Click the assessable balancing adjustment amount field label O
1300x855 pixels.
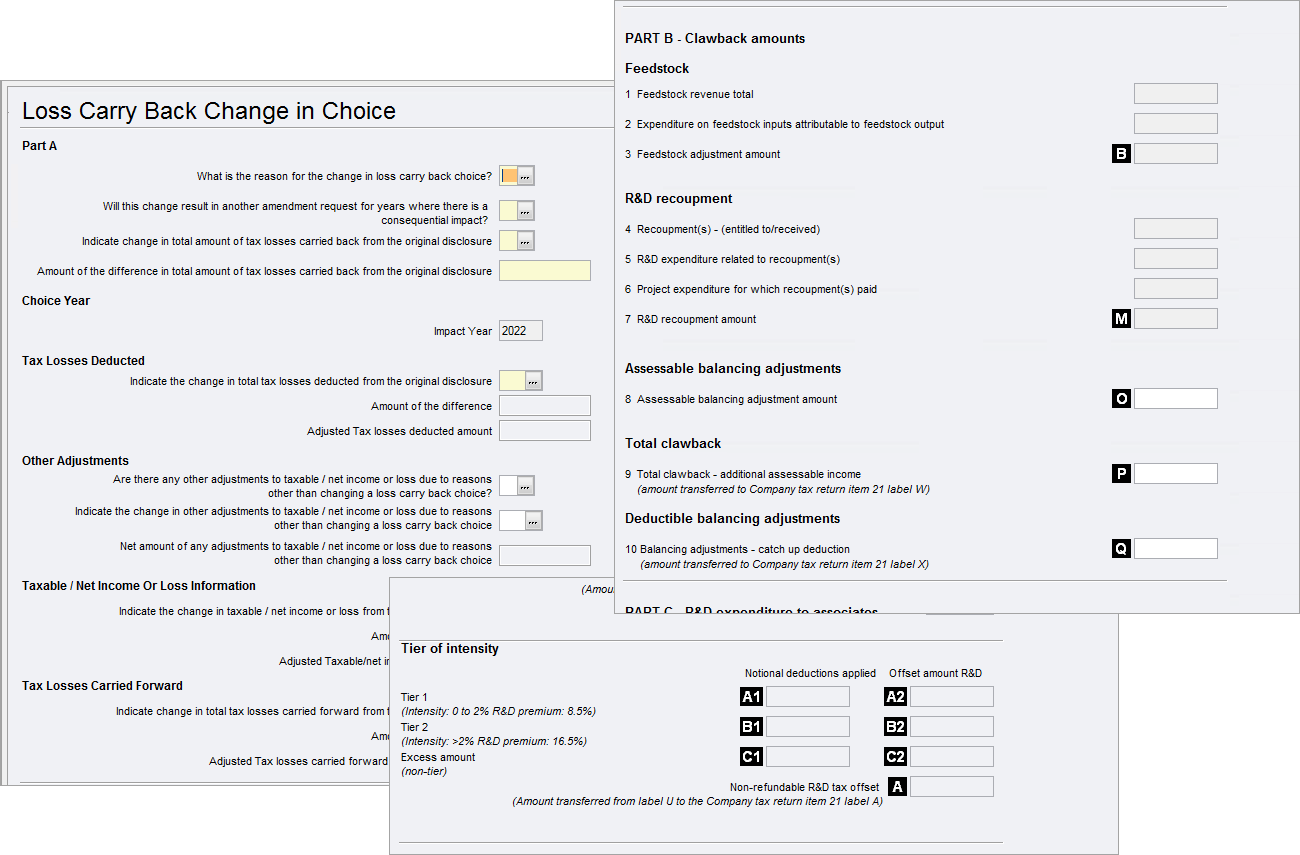click(1176, 399)
